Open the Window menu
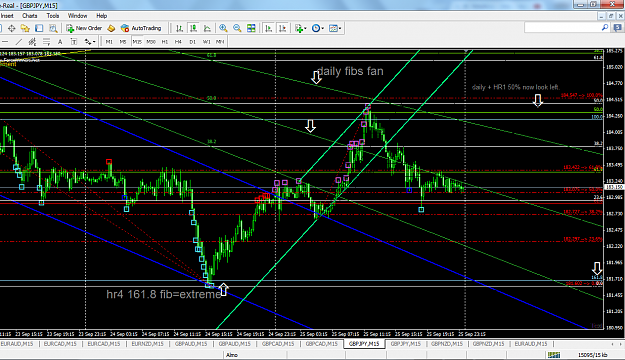The width and height of the screenshot is (625, 360). point(77,16)
